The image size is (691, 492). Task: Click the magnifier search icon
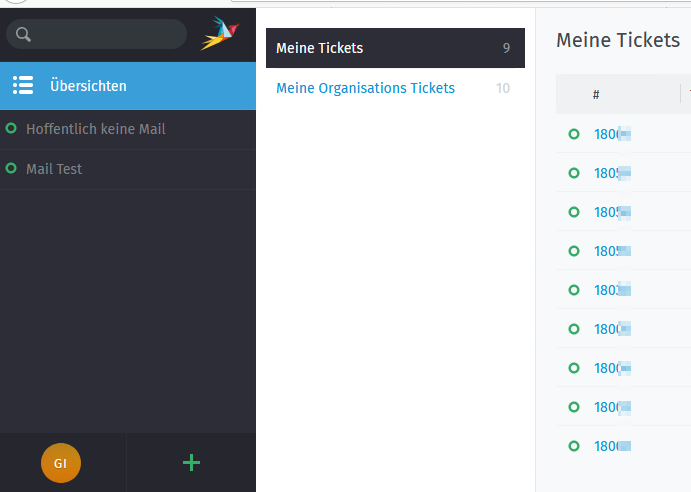tap(23, 34)
